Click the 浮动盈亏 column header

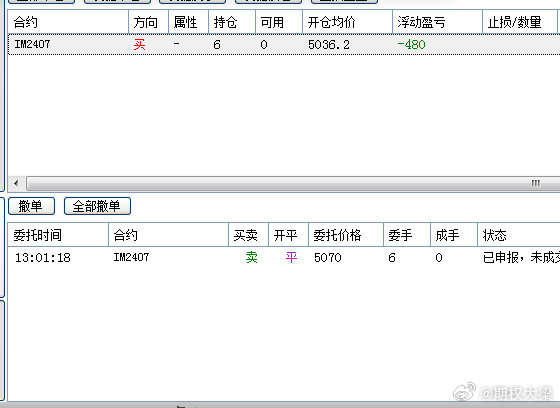point(438,22)
